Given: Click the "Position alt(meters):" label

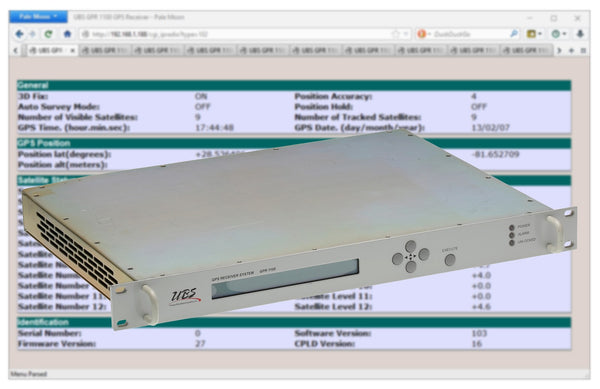Looking at the screenshot, I should [62, 165].
